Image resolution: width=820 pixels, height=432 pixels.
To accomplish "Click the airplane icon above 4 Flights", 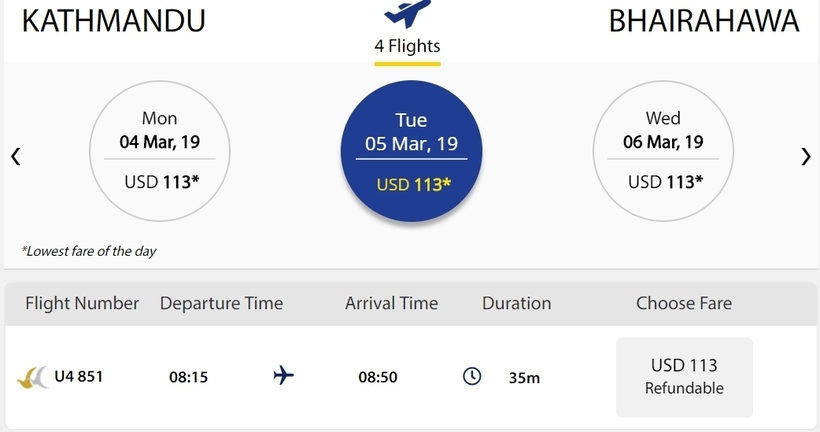I will pos(407,13).
